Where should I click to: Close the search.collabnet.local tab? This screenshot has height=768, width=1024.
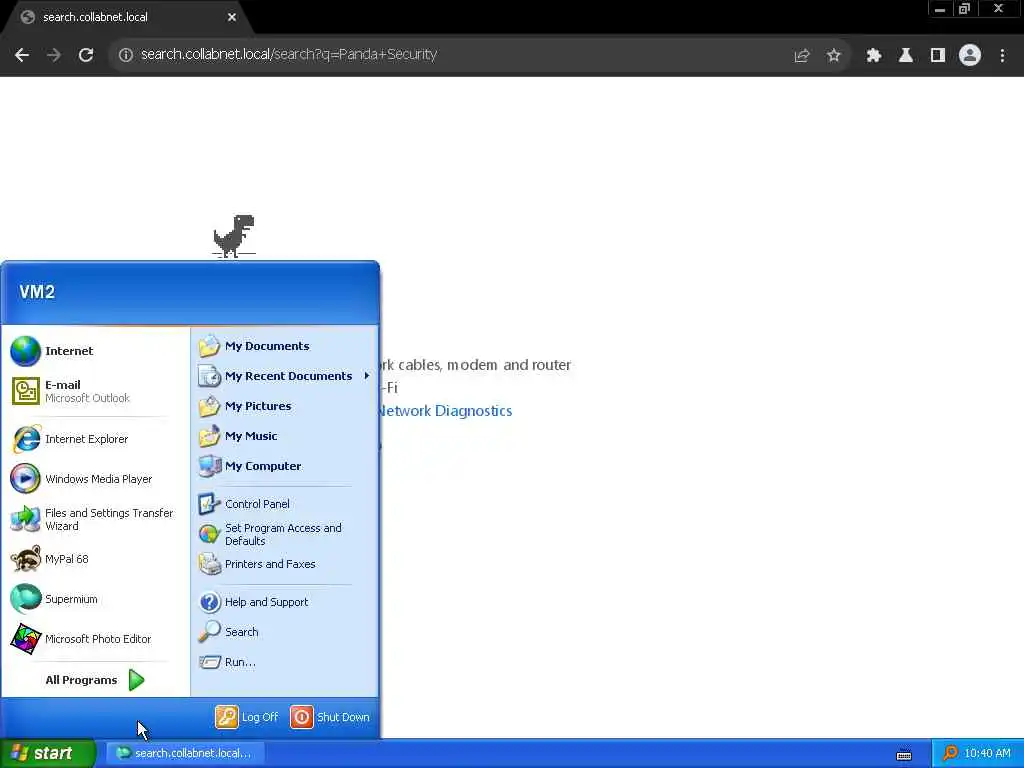[232, 18]
